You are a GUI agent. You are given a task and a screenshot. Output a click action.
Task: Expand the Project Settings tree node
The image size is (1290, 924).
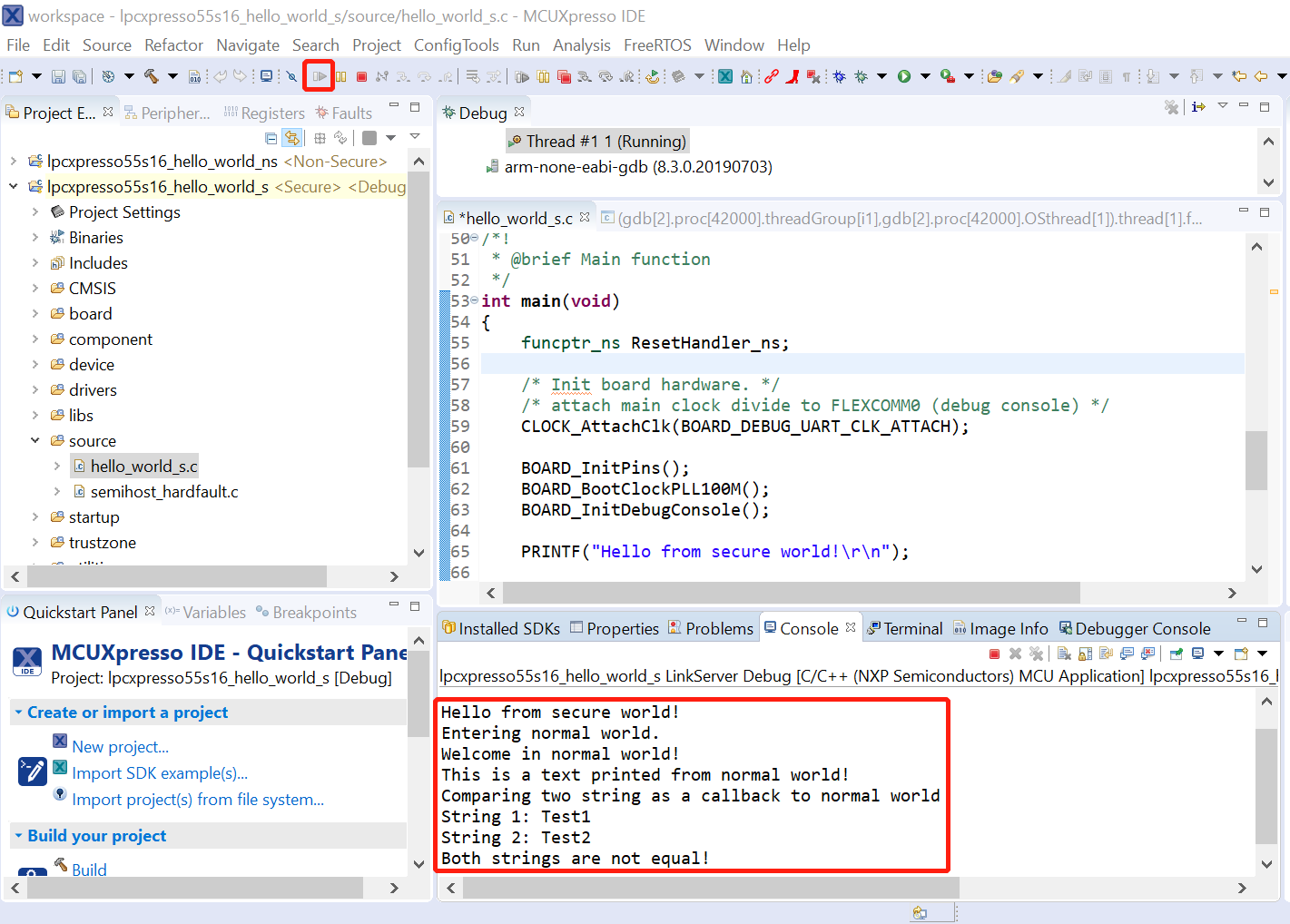click(35, 212)
